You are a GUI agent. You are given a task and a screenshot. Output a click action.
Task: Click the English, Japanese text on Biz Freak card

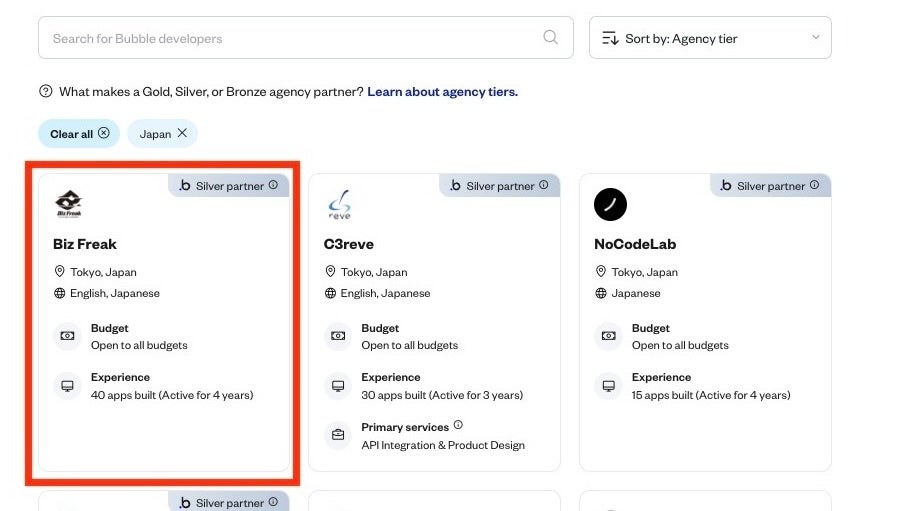coord(115,293)
